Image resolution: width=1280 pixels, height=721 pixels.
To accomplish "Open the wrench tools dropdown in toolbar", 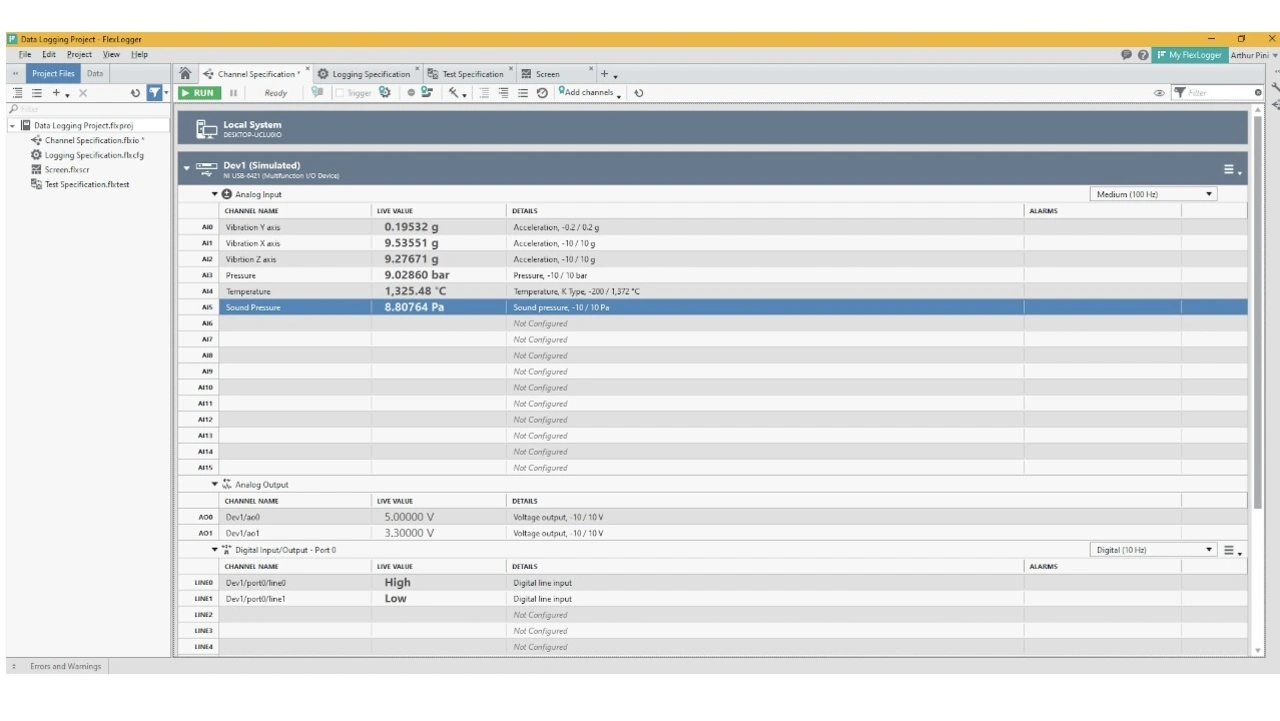I will click(x=456, y=93).
